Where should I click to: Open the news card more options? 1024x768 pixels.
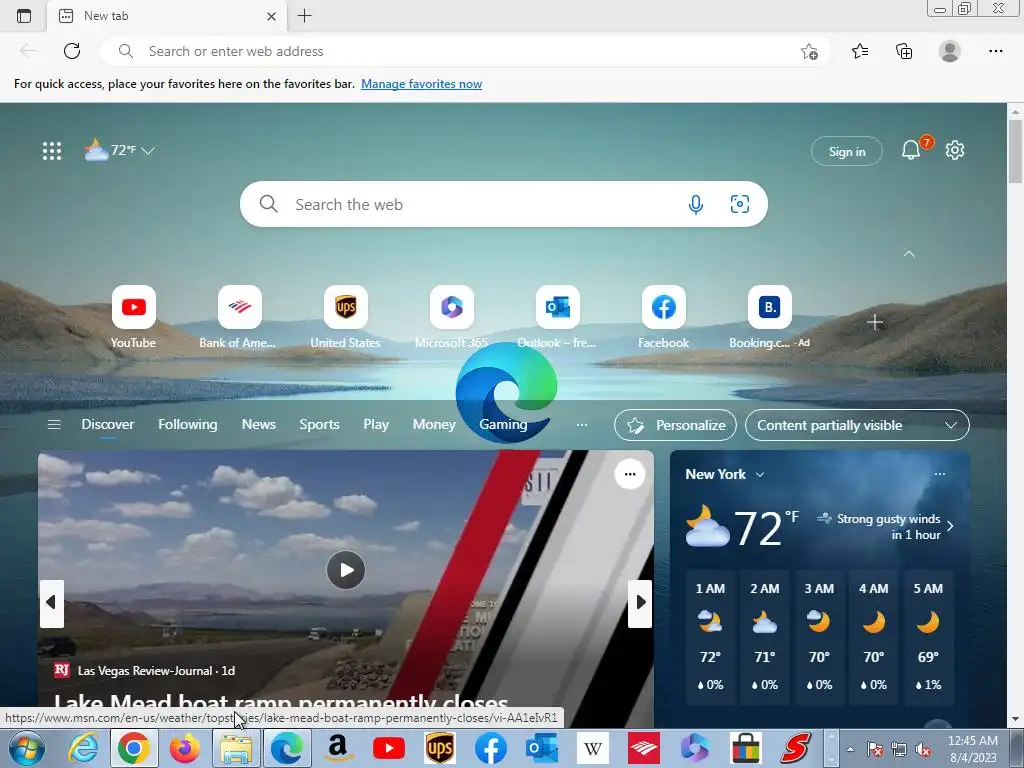[630, 475]
